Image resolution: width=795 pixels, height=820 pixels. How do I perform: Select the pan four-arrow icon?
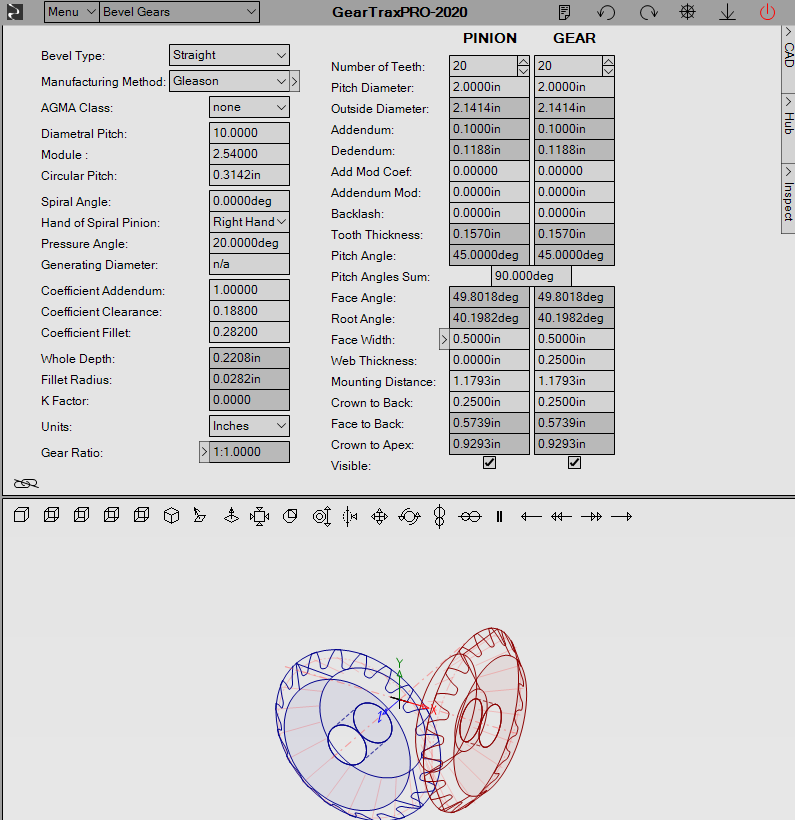coord(379,517)
